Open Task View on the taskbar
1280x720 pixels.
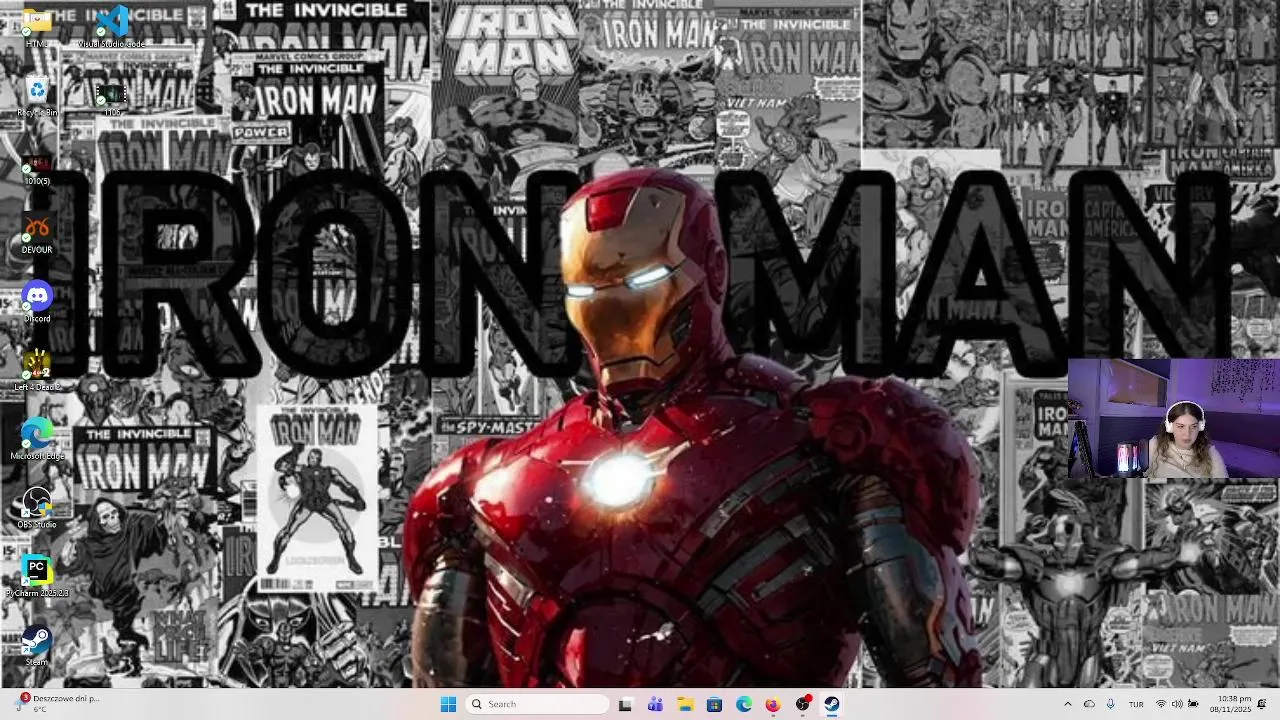[625, 704]
